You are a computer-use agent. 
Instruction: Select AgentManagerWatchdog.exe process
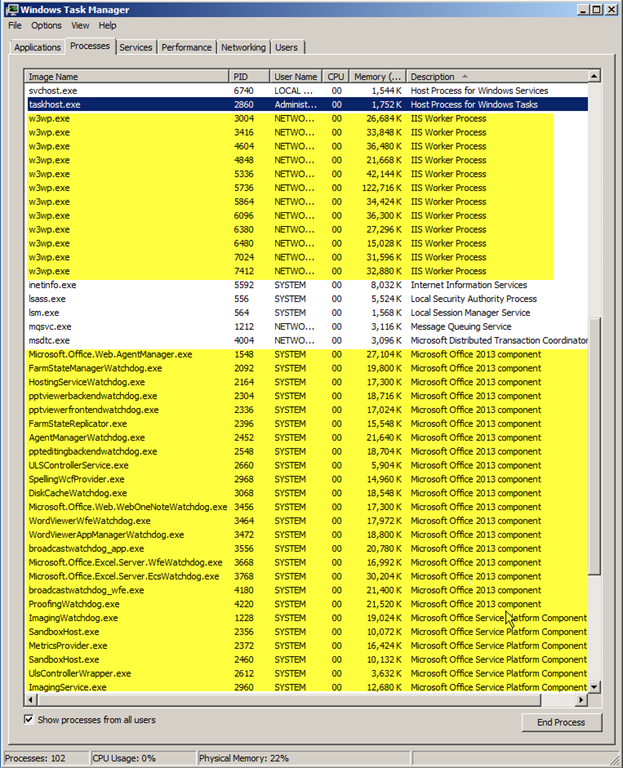coord(307,437)
